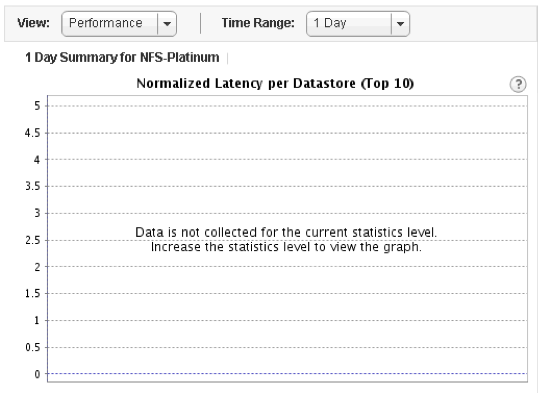
Task: Click the 1 Day Summary for NFS-Platinum heading
Action: pos(122,57)
